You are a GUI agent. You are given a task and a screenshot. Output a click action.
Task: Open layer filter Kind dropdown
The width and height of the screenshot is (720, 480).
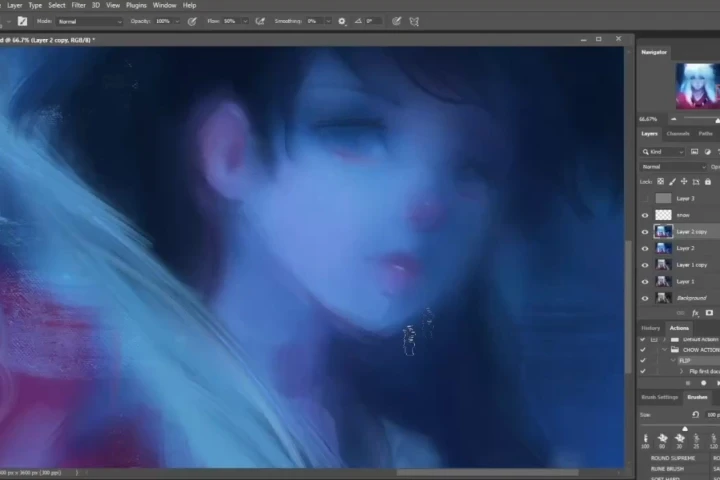pyautogui.click(x=663, y=152)
